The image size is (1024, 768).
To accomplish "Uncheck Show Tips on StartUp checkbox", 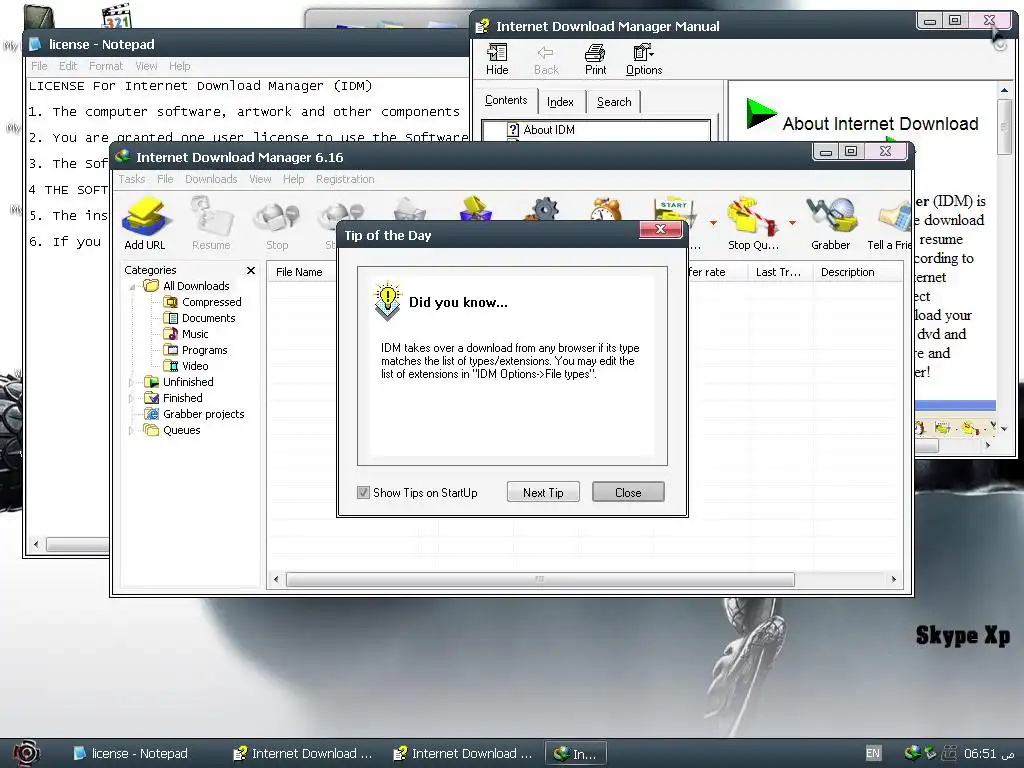I will [364, 492].
